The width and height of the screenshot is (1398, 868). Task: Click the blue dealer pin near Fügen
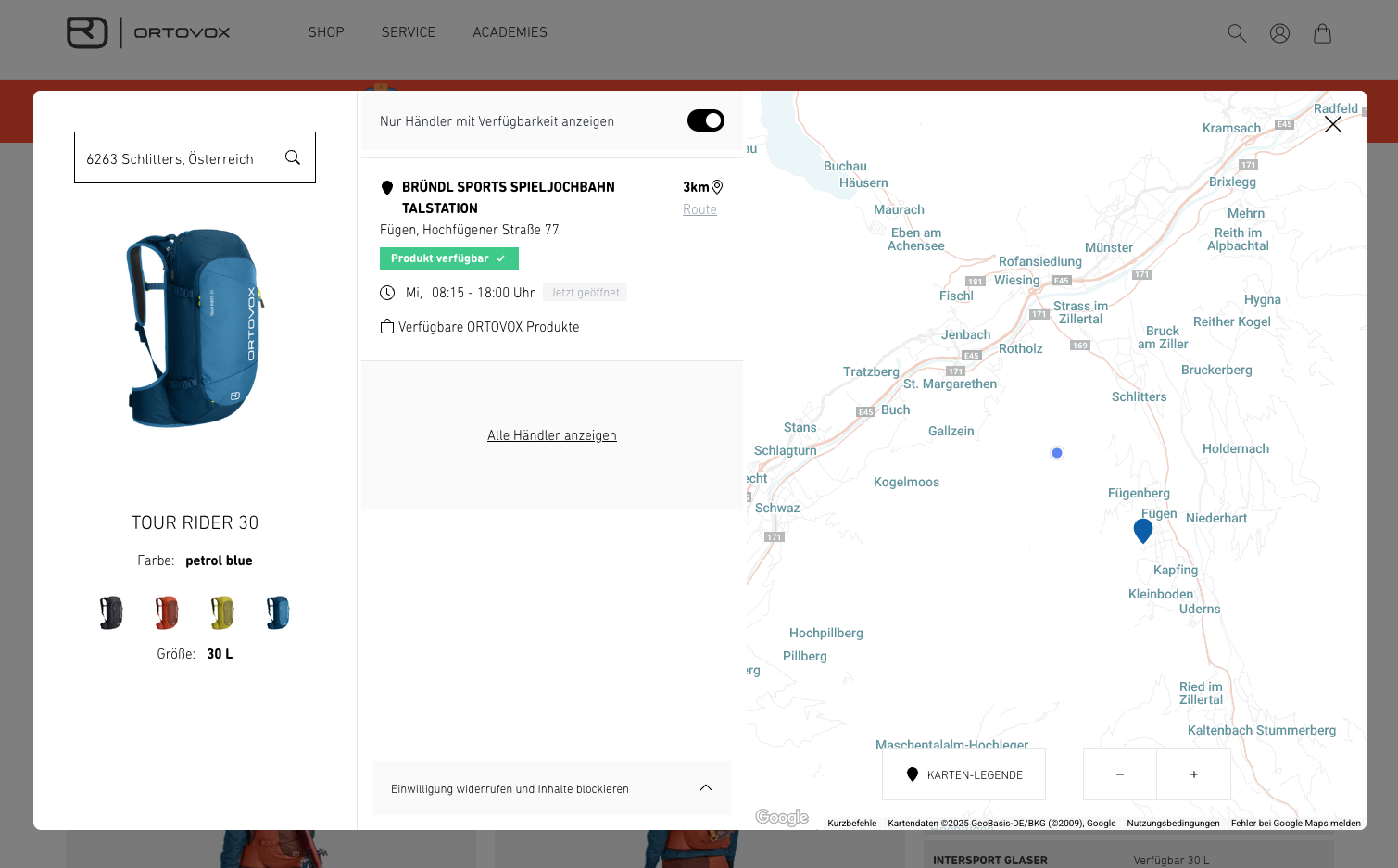tap(1143, 531)
